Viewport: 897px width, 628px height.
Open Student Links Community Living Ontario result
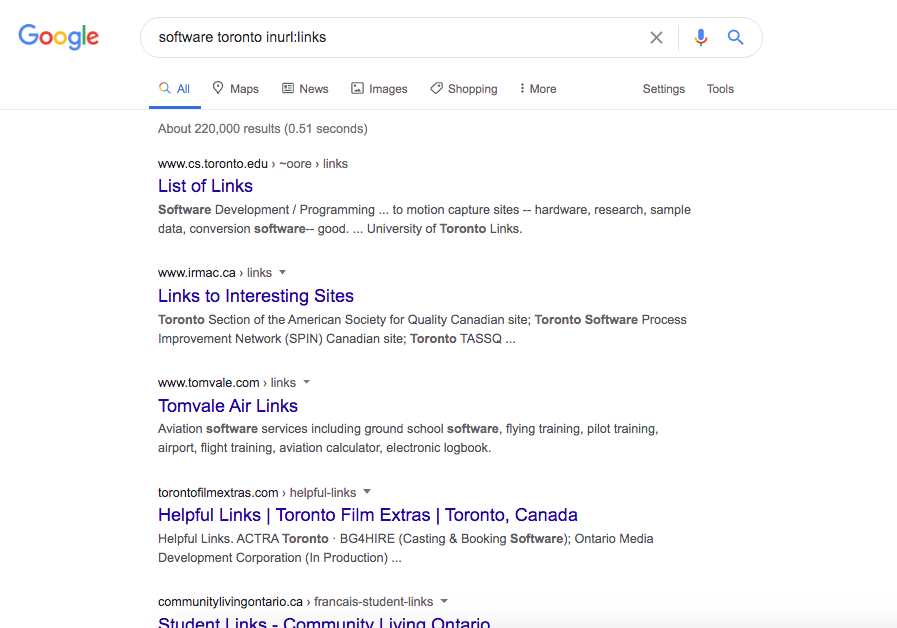[324, 622]
